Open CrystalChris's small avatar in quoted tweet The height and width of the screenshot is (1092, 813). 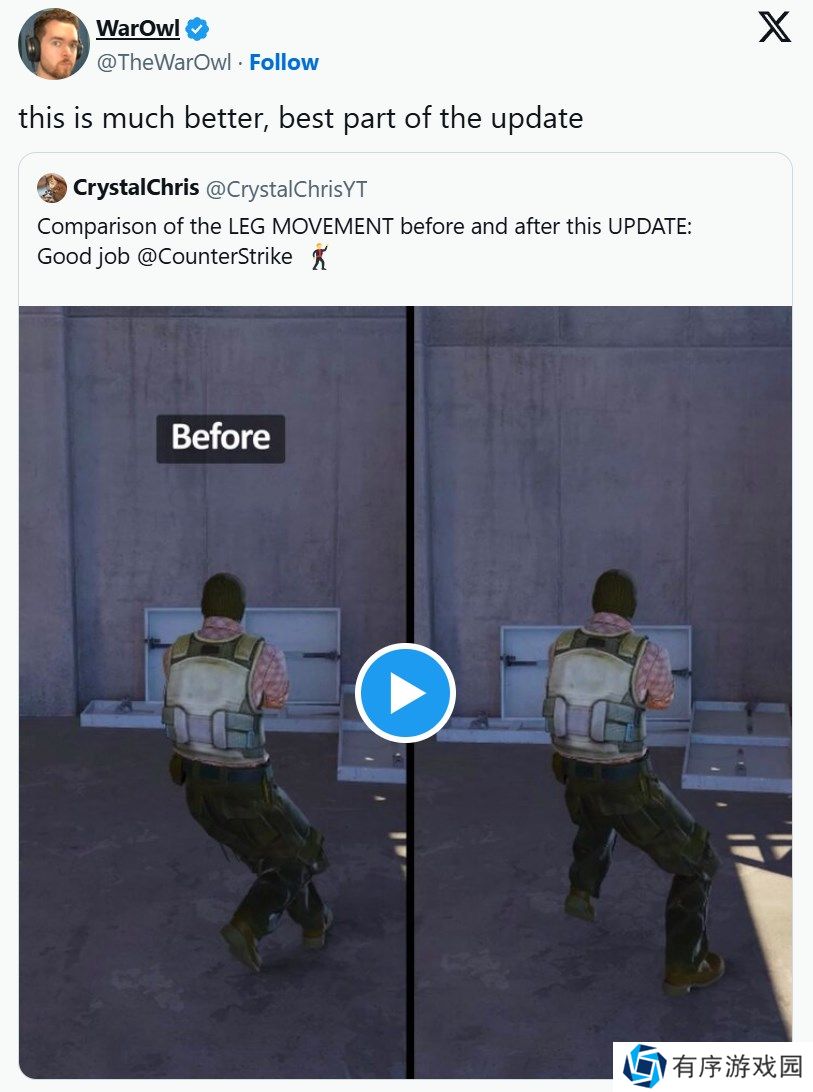[x=52, y=188]
